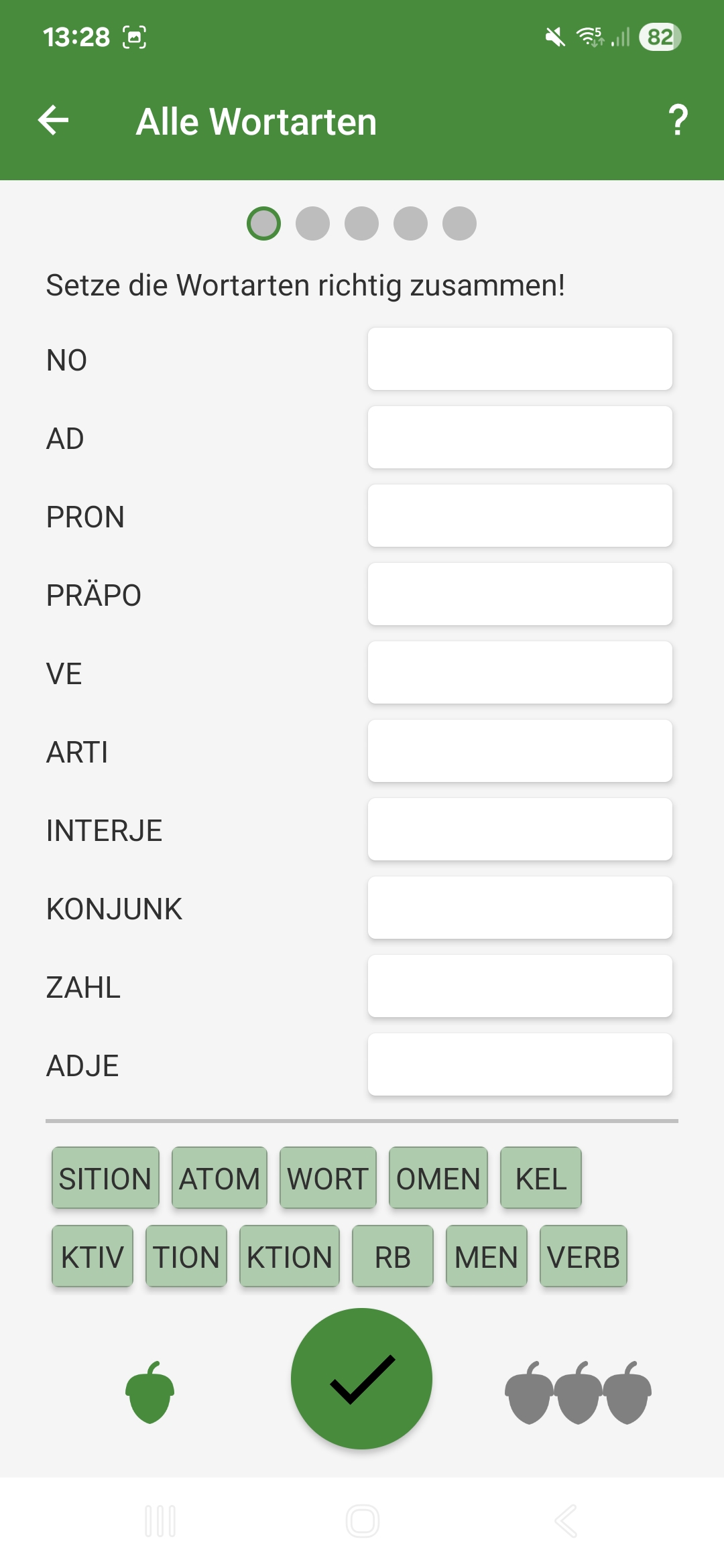The image size is (724, 1568).
Task: Focus the answer field next to NO
Action: tap(520, 358)
